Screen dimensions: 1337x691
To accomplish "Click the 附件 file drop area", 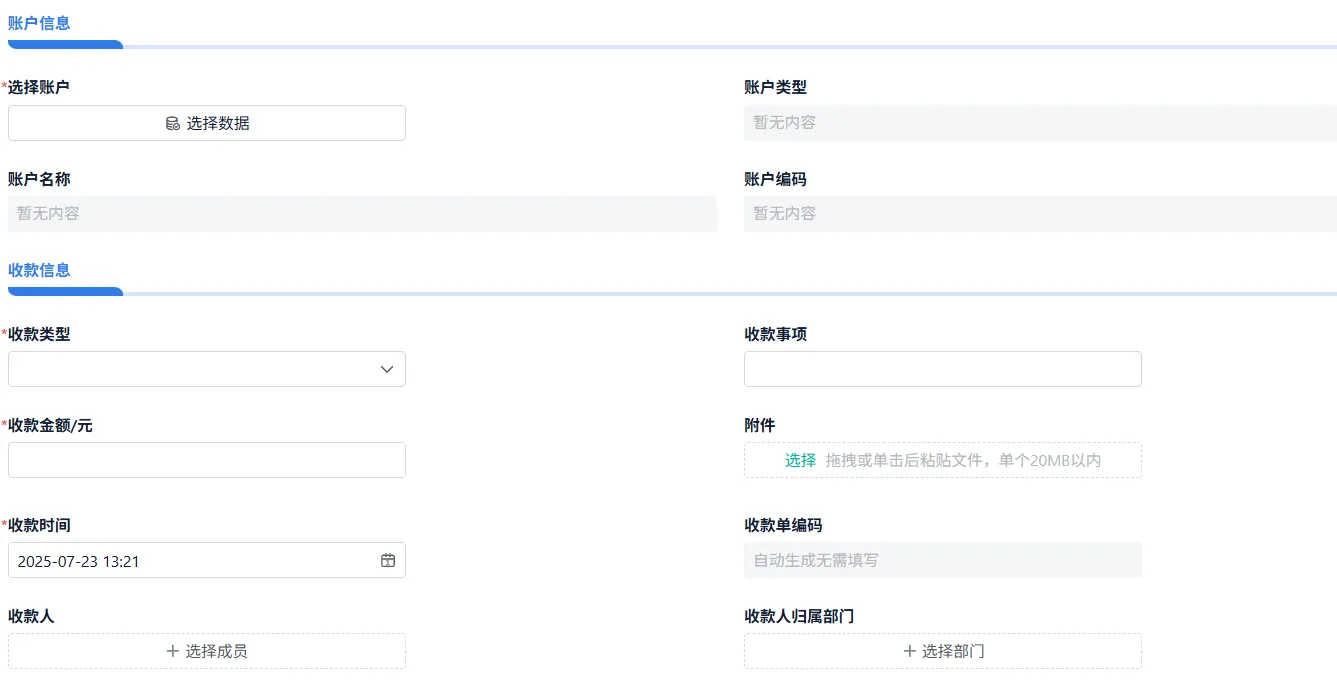I will (x=962, y=460).
